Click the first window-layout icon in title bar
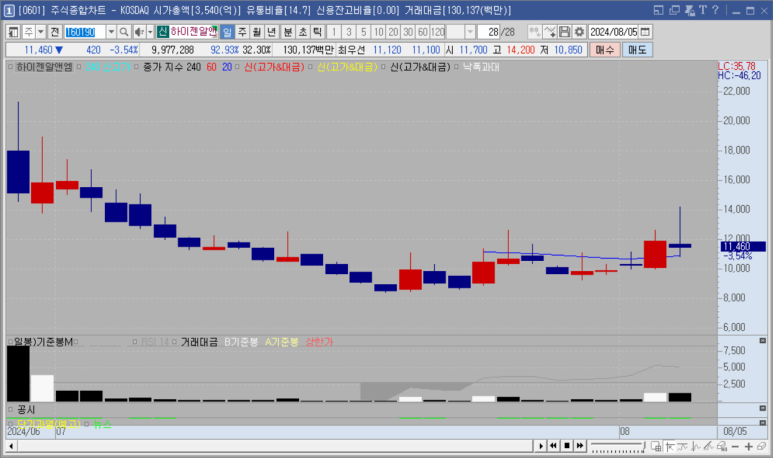The image size is (773, 458). point(659,10)
